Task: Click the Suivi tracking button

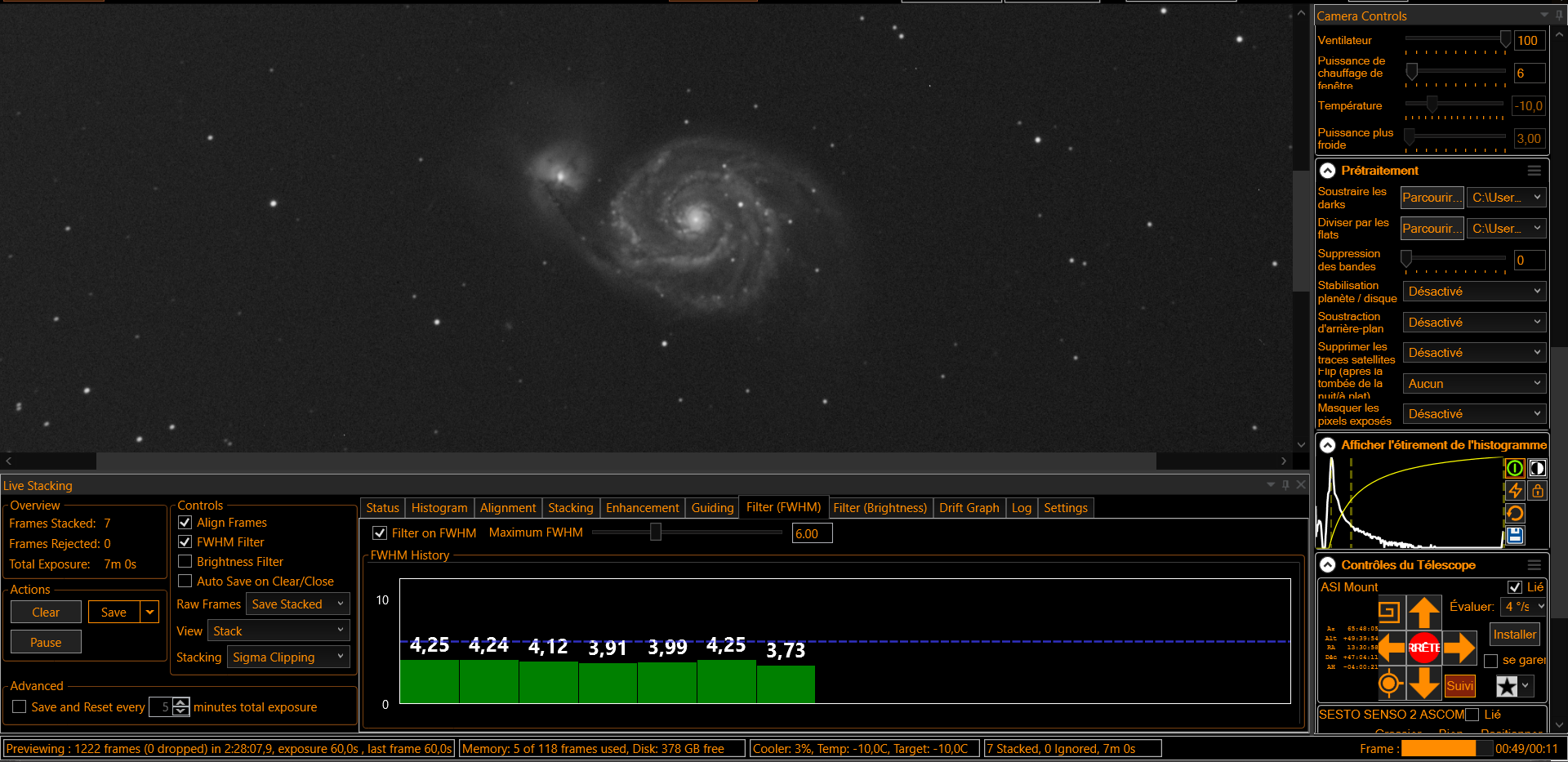Action: click(x=1459, y=686)
